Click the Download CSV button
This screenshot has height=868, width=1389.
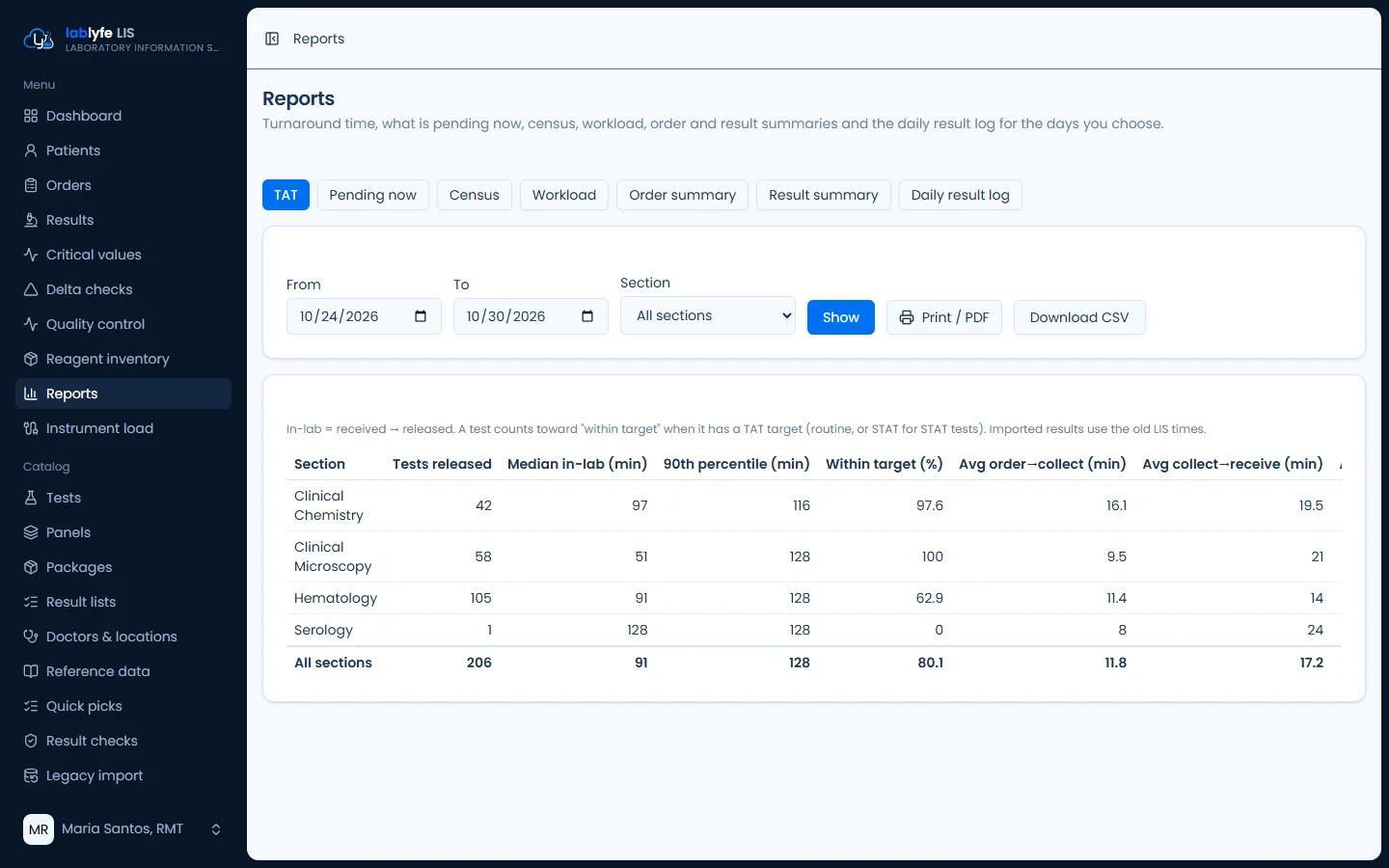pos(1079,317)
